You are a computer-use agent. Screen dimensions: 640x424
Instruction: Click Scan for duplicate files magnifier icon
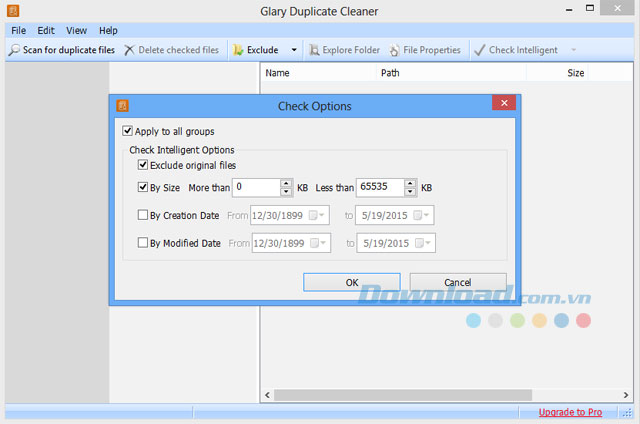14,50
